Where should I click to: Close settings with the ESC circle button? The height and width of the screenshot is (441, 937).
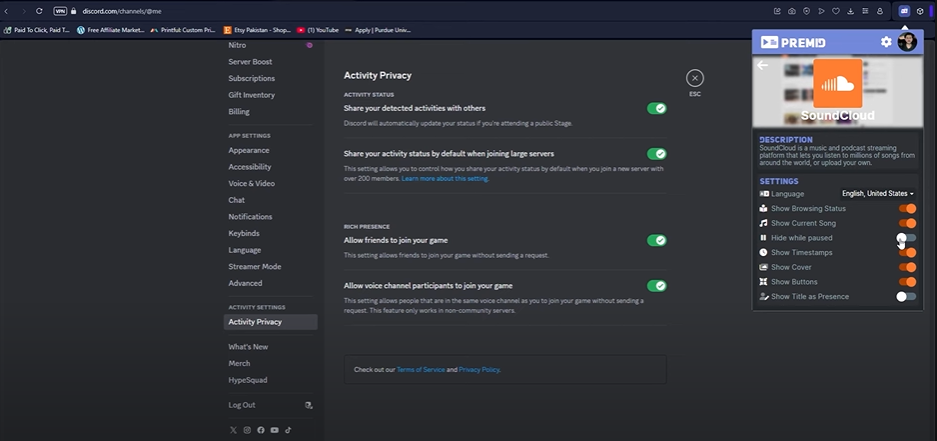click(695, 78)
